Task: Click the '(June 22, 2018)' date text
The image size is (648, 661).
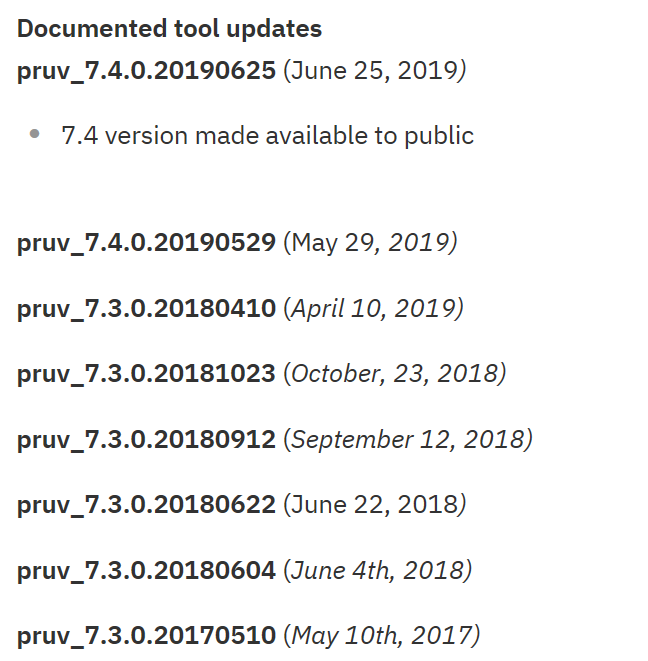Action: pos(375,504)
